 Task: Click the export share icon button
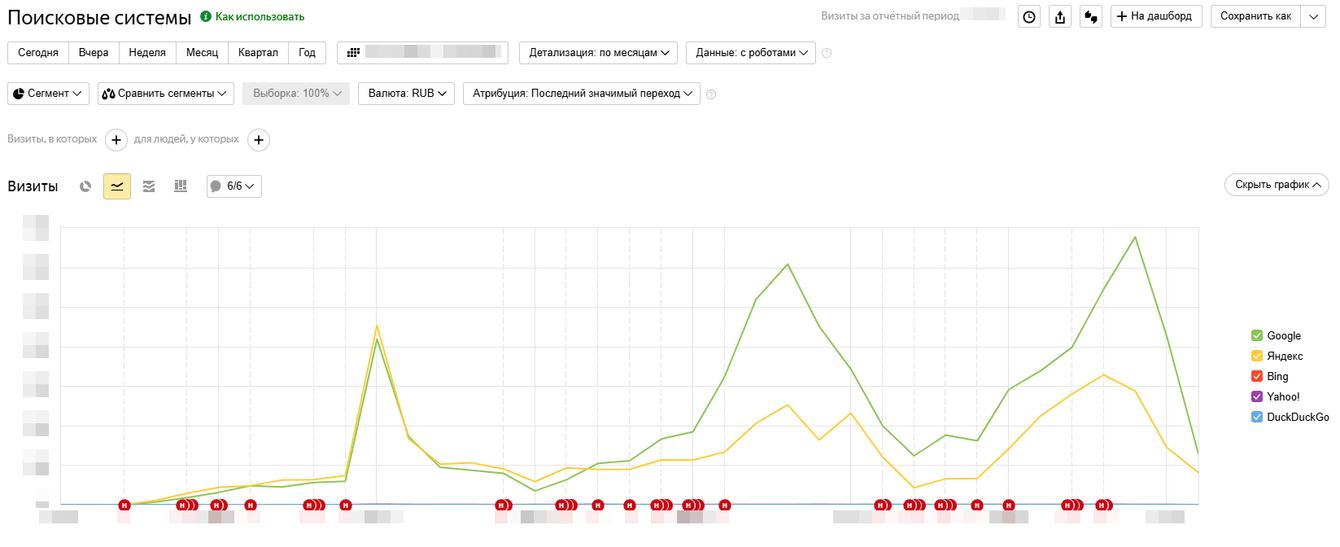pos(1060,16)
